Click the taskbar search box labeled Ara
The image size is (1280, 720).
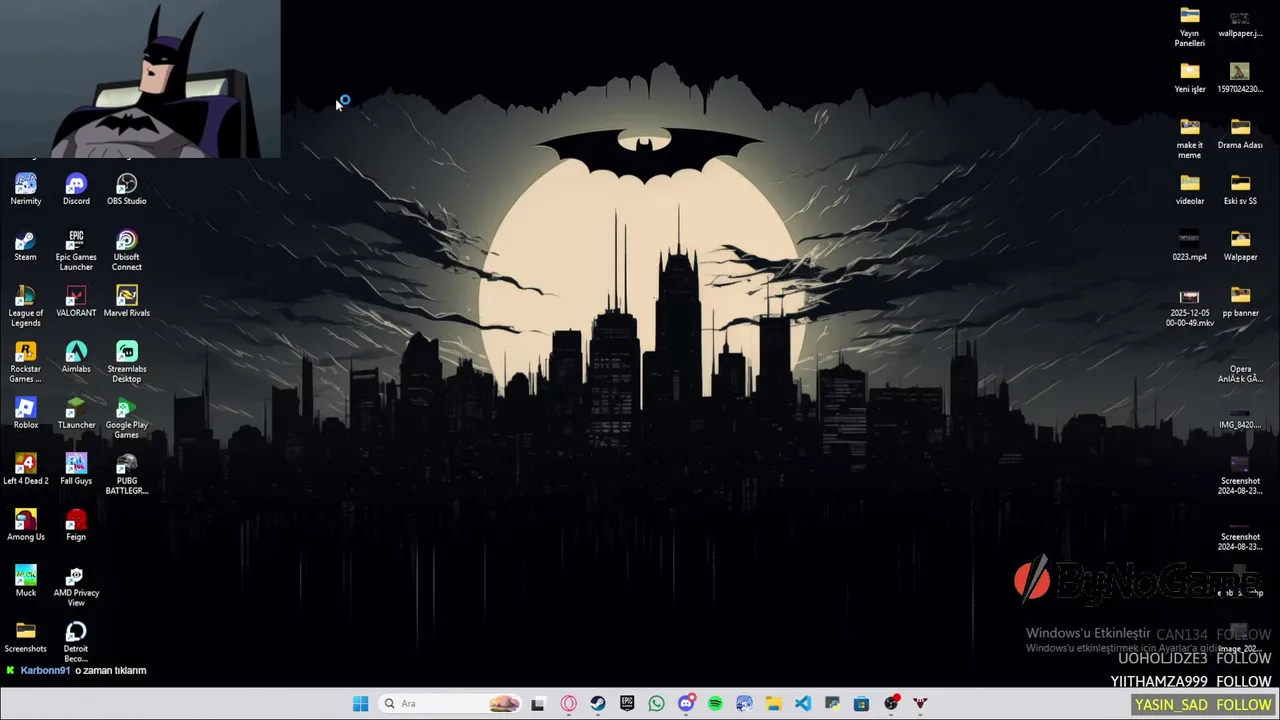pos(451,704)
